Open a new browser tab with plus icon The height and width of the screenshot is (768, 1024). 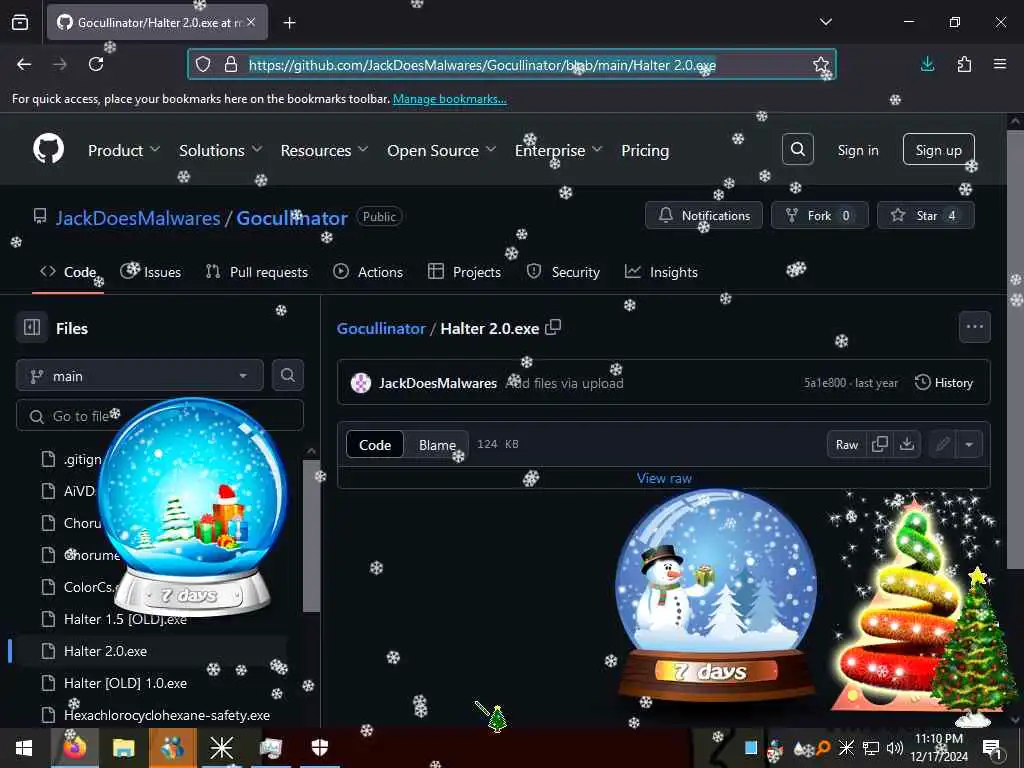coord(289,23)
